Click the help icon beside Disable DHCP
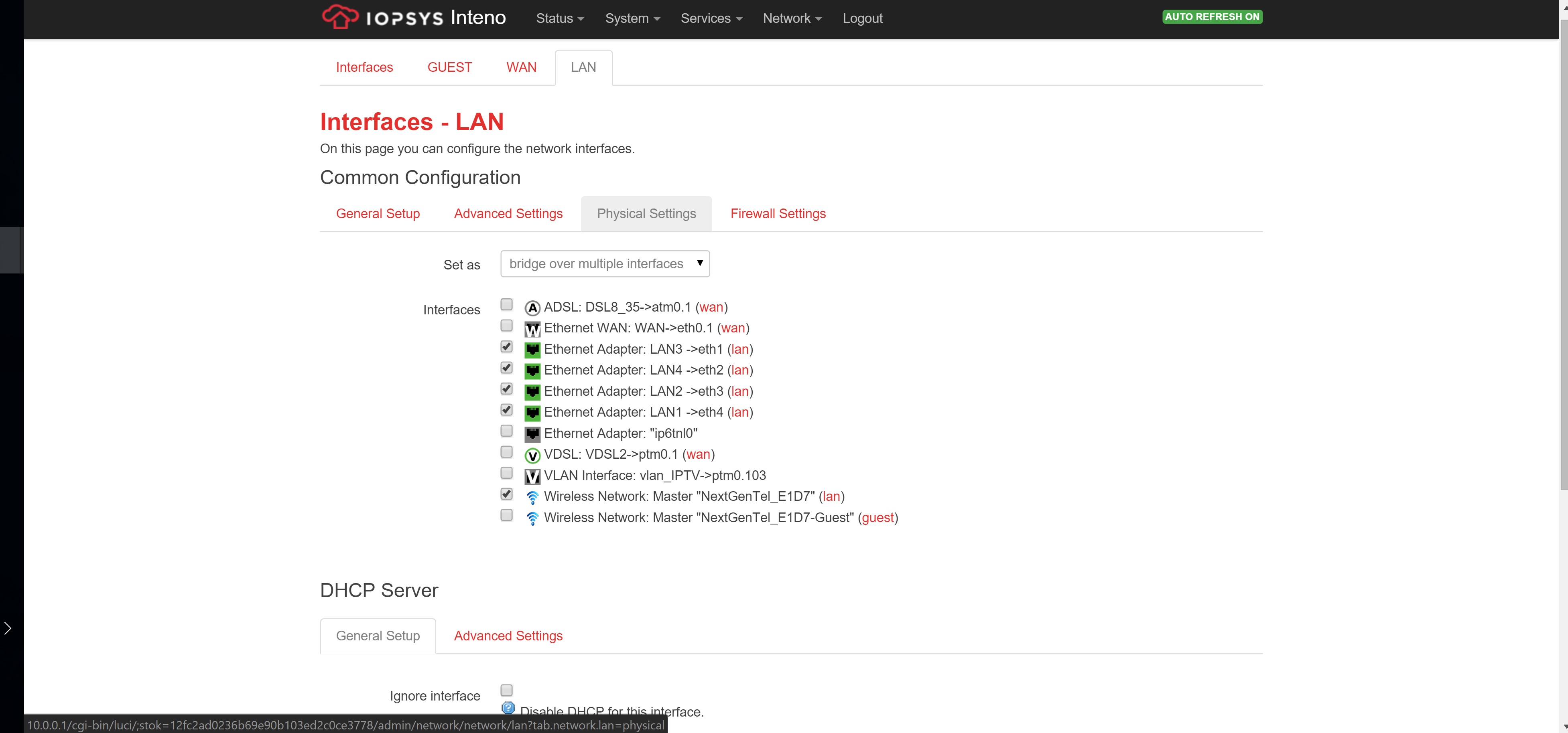 click(508, 708)
